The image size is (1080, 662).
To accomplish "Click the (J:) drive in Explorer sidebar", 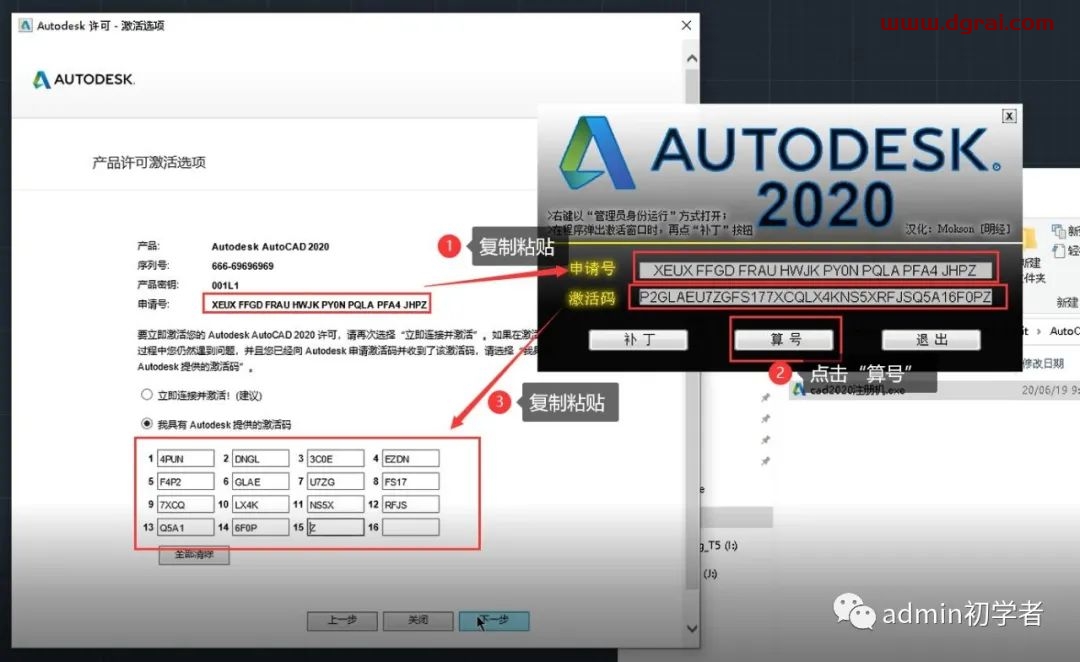I will click(x=710, y=574).
